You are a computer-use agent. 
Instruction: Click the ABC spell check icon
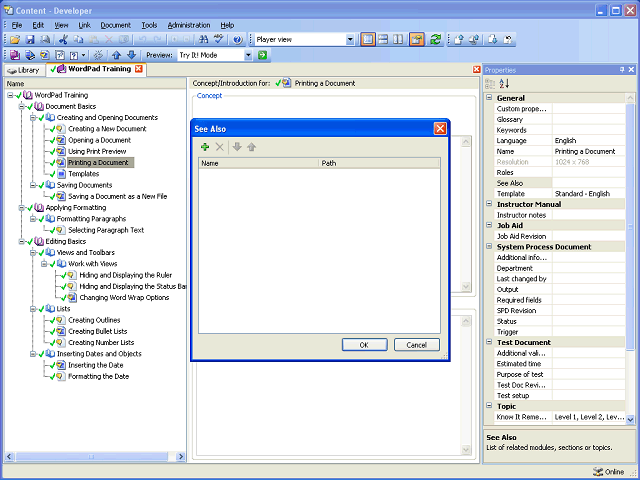(x=219, y=40)
